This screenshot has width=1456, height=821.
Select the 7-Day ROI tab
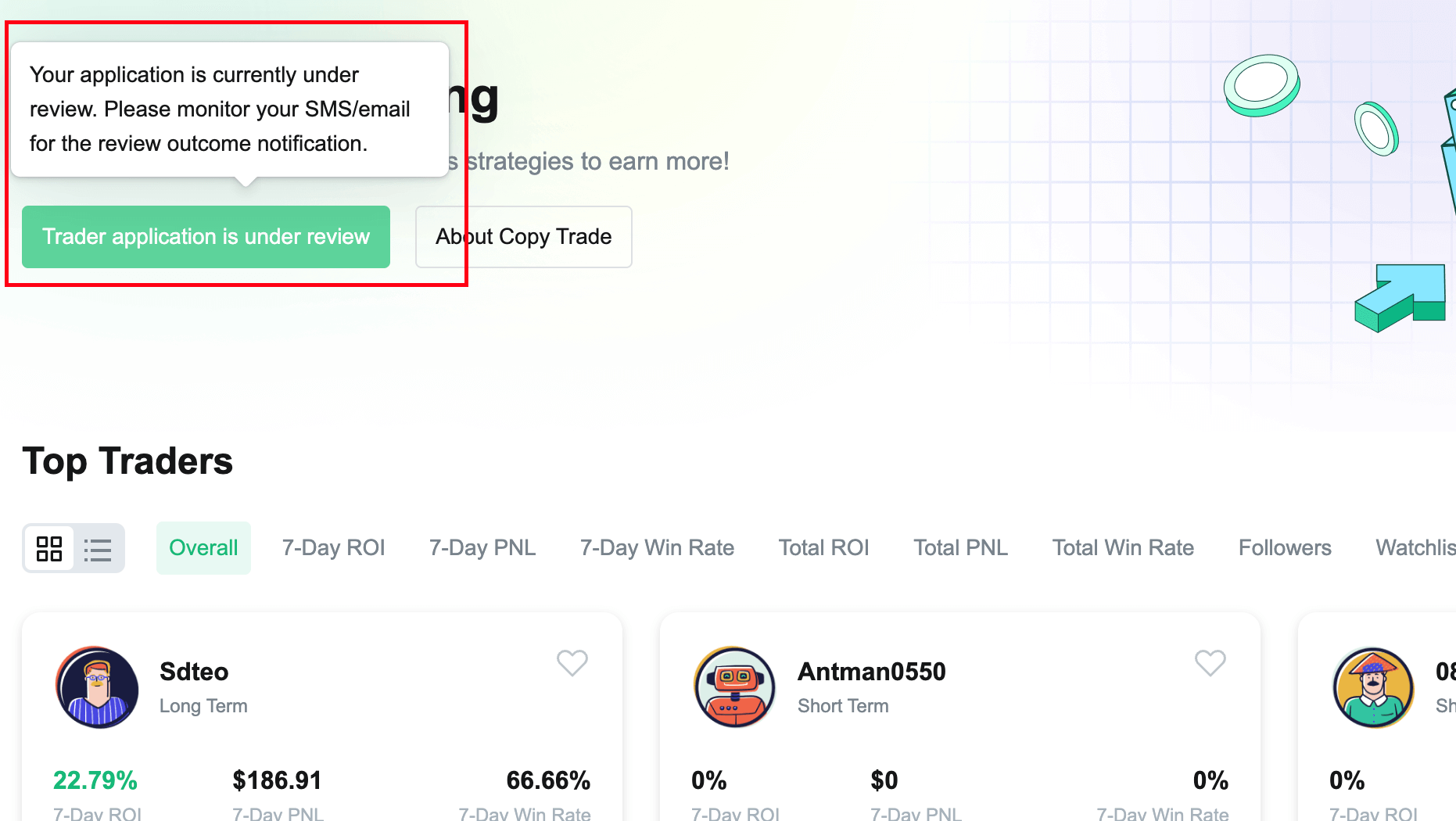coord(334,548)
